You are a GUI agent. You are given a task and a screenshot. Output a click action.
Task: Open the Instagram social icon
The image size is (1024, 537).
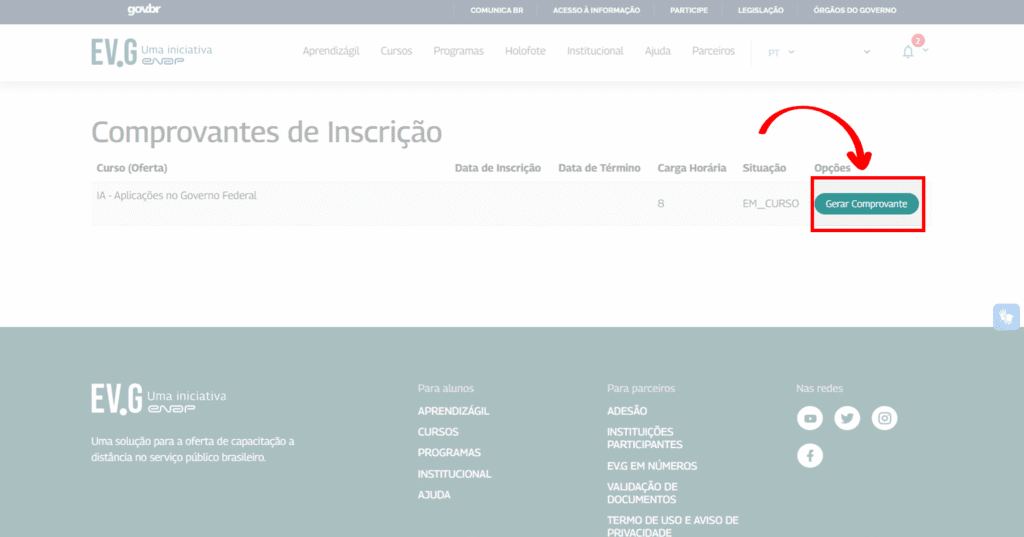pyautogui.click(x=884, y=418)
